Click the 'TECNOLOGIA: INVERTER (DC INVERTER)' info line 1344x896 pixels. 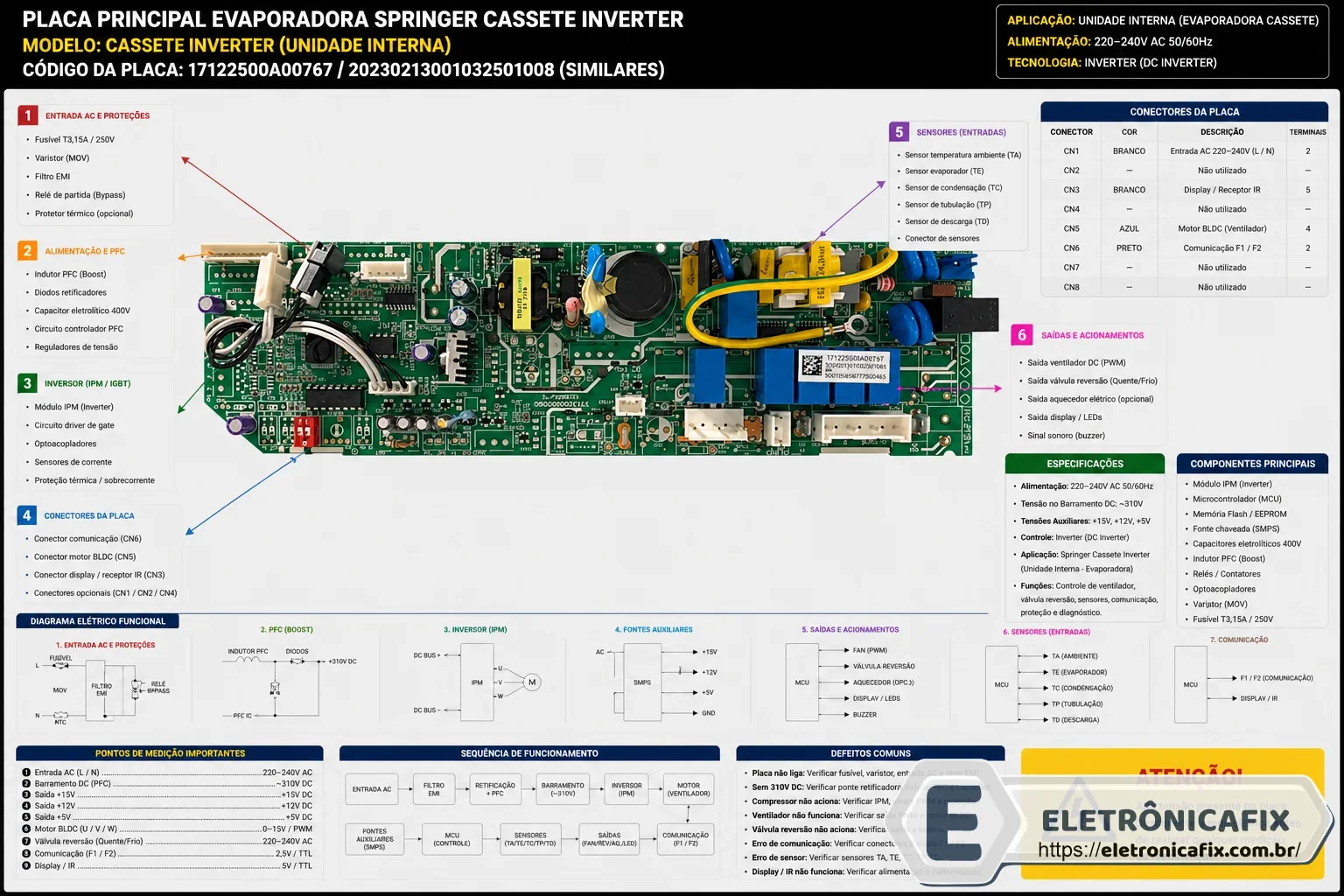click(1111, 63)
